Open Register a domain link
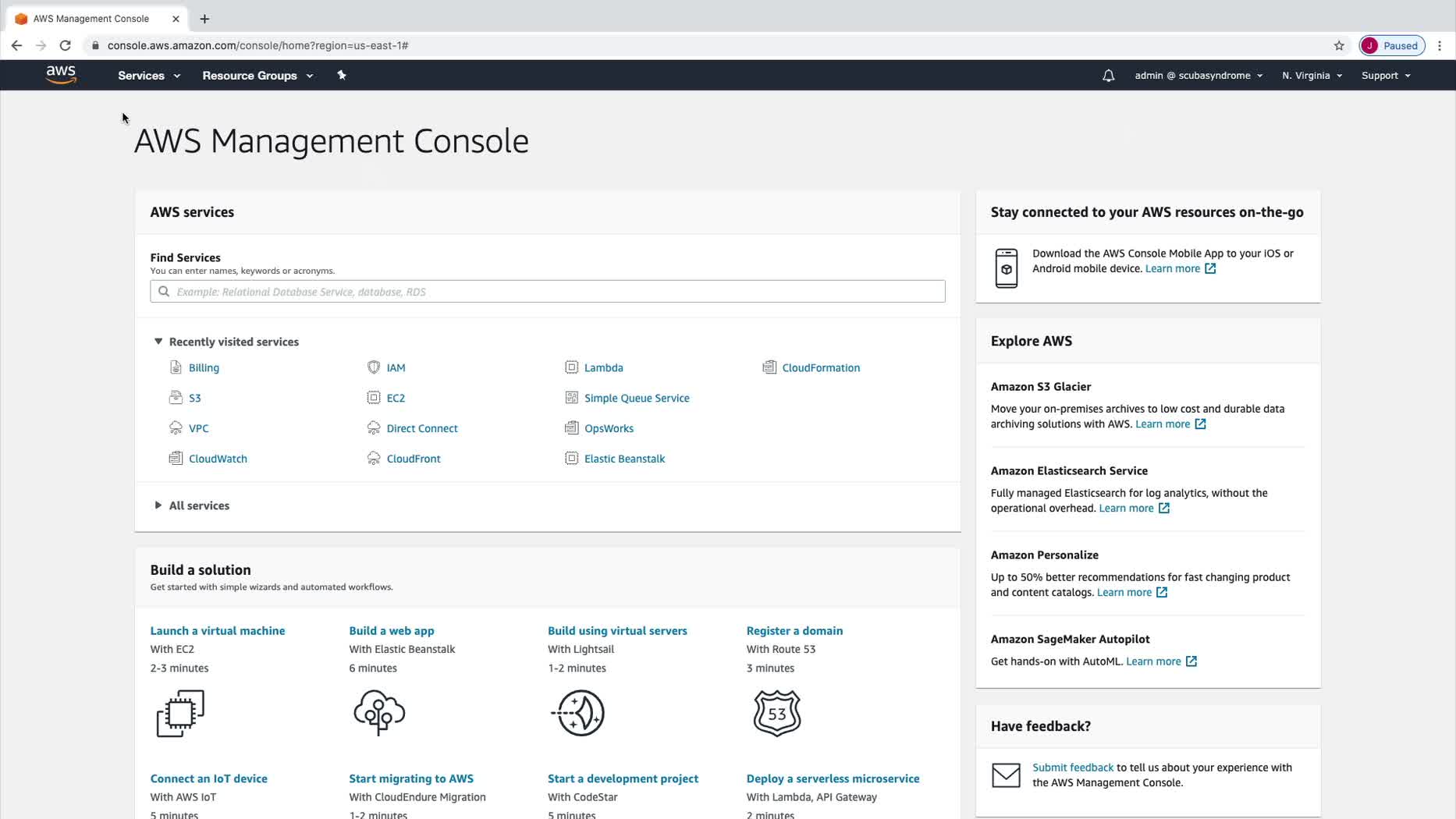The width and height of the screenshot is (1456, 819). pos(794,630)
